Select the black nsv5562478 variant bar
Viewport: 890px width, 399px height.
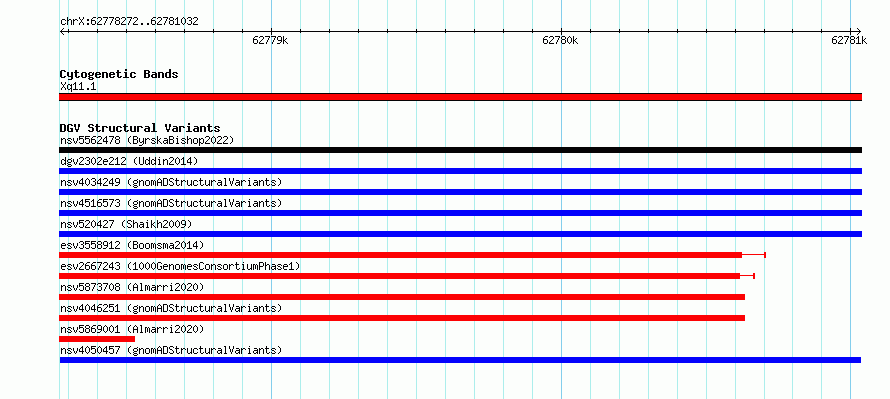click(460, 150)
